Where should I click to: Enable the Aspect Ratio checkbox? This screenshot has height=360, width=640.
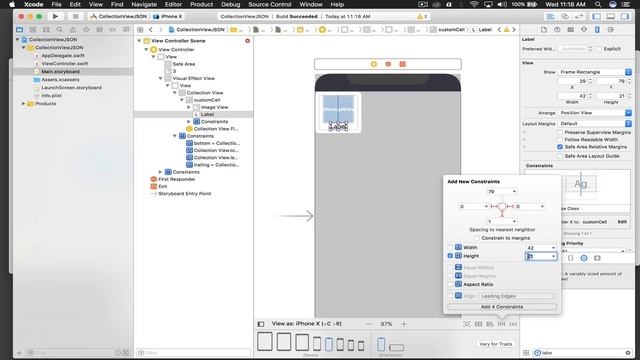point(450,284)
